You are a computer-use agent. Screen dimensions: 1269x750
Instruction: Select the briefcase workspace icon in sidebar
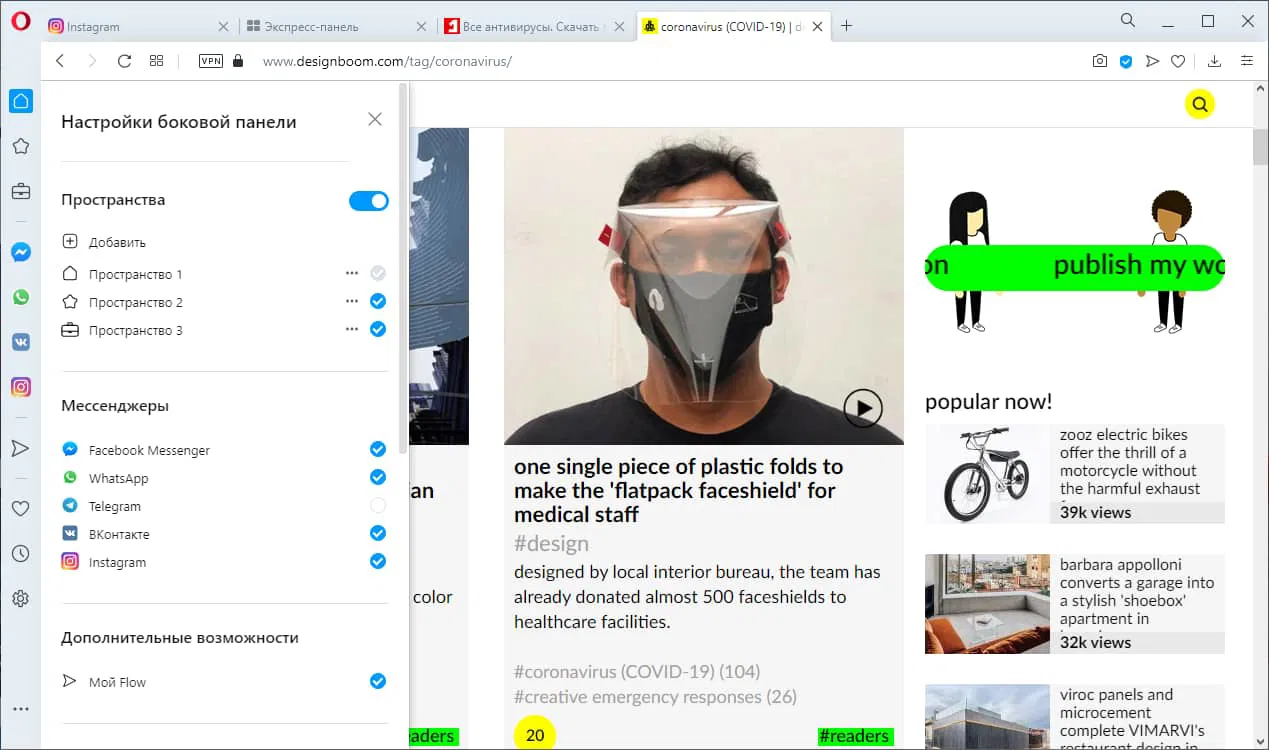coord(21,191)
